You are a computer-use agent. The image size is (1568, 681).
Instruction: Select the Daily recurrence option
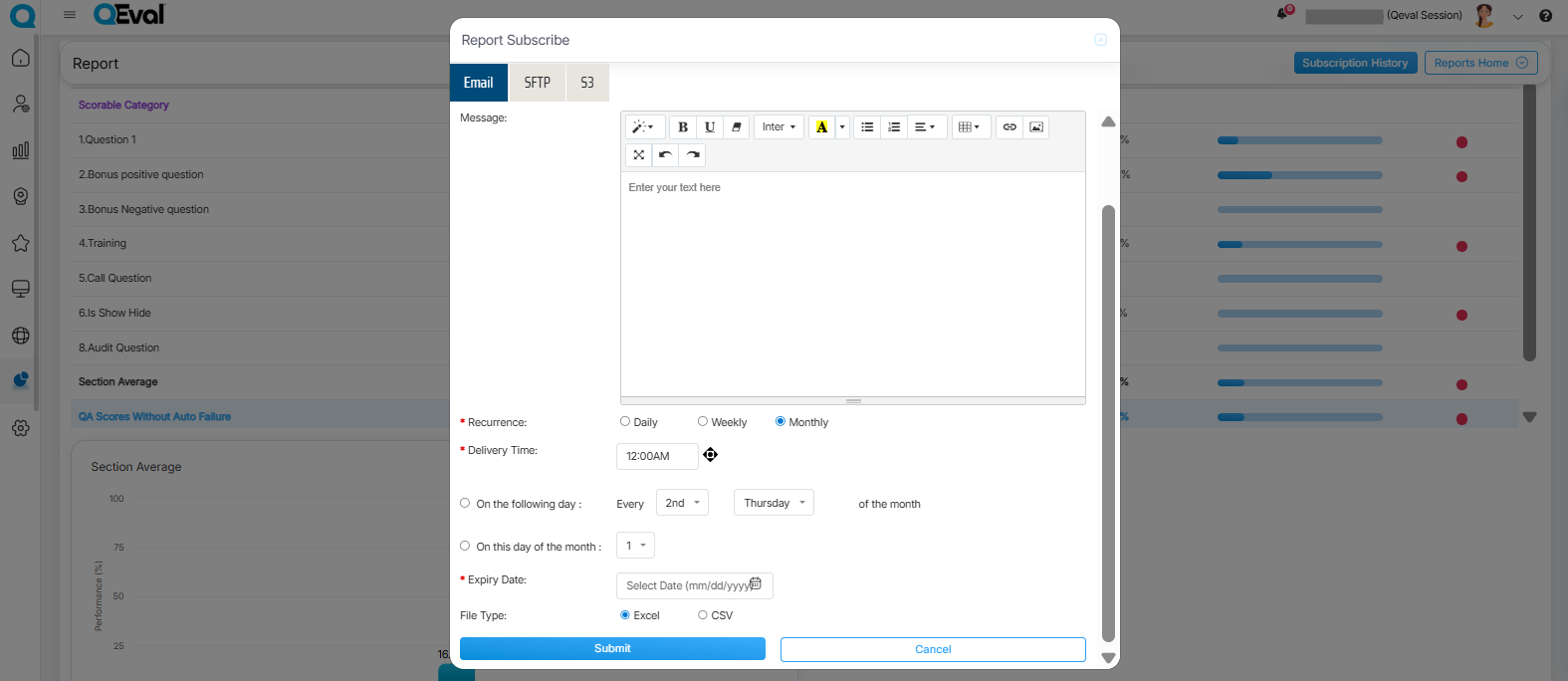(625, 422)
